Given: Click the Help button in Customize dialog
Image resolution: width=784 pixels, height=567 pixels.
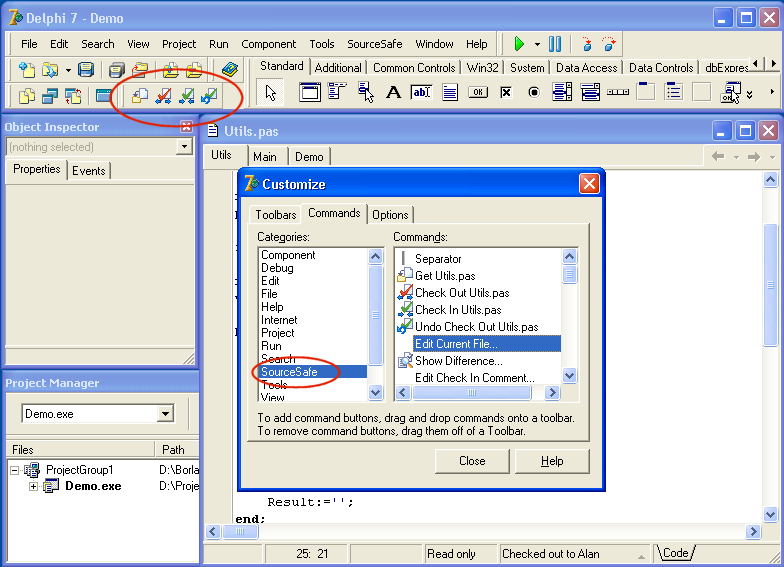Looking at the screenshot, I should point(552,461).
